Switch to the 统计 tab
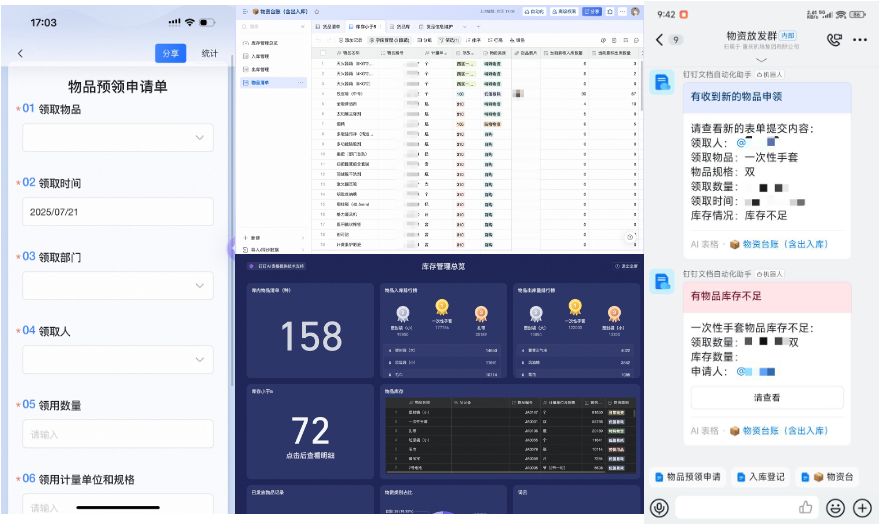Screen dimensions: 880x524 point(209,54)
